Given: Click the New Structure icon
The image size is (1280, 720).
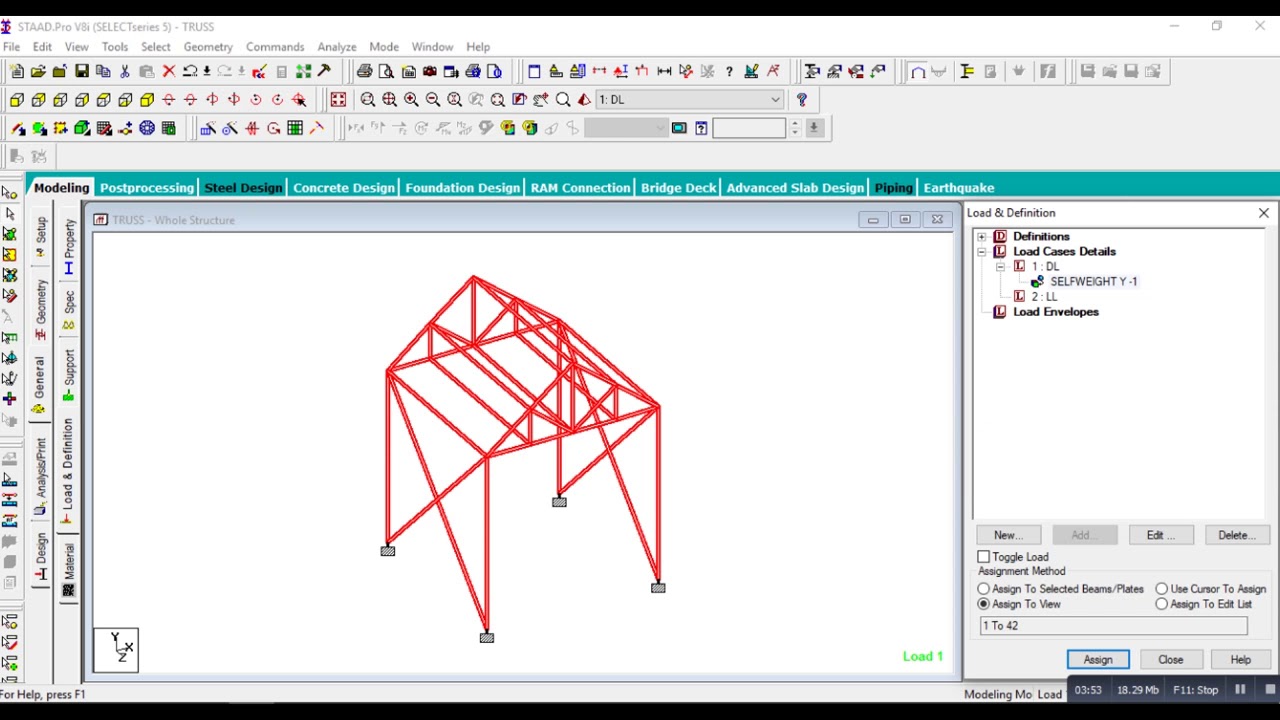Looking at the screenshot, I should 16,71.
